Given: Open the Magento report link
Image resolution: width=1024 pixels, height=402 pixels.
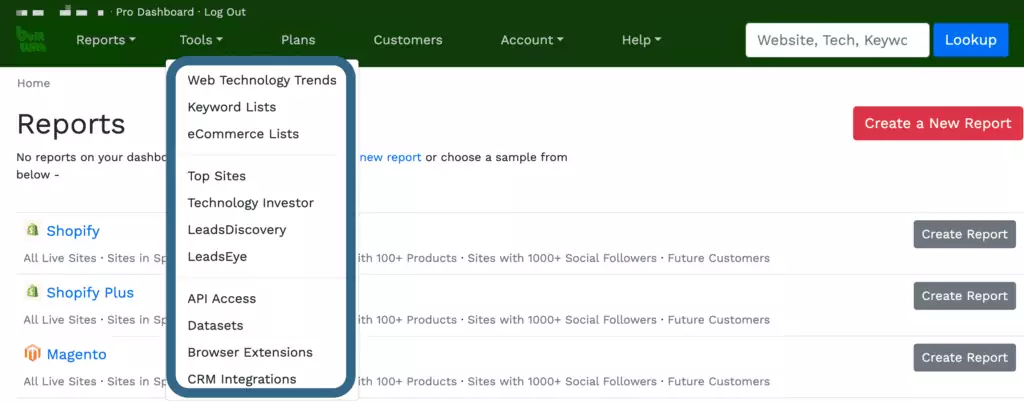Looking at the screenshot, I should (76, 354).
